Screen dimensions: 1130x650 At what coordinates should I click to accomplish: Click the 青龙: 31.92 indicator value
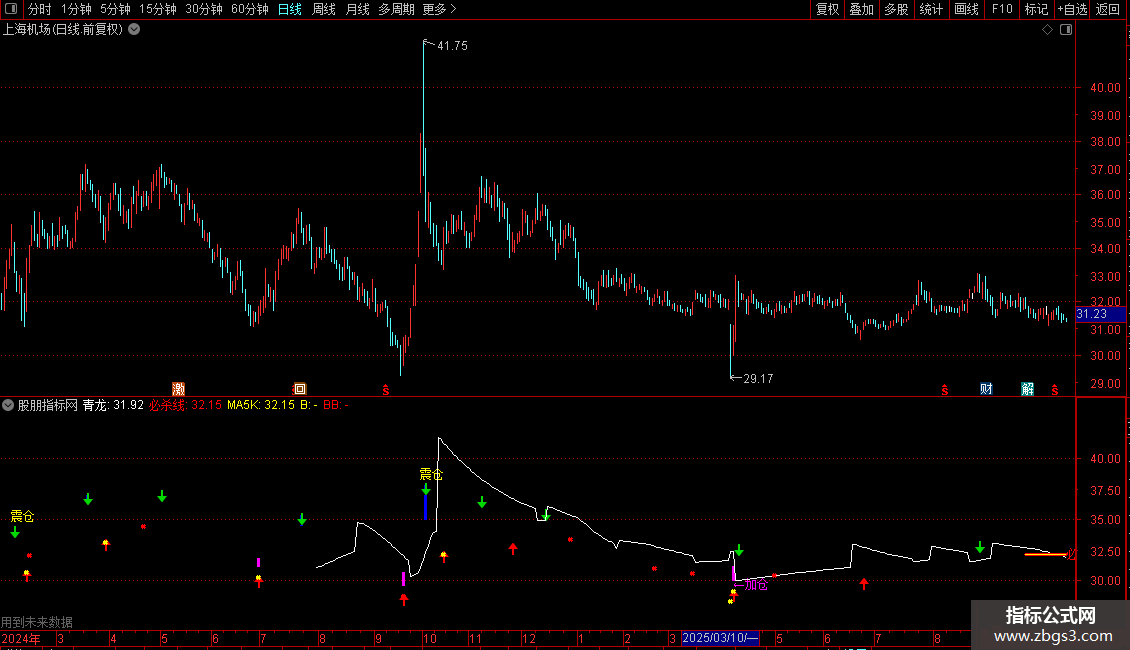pyautogui.click(x=113, y=405)
